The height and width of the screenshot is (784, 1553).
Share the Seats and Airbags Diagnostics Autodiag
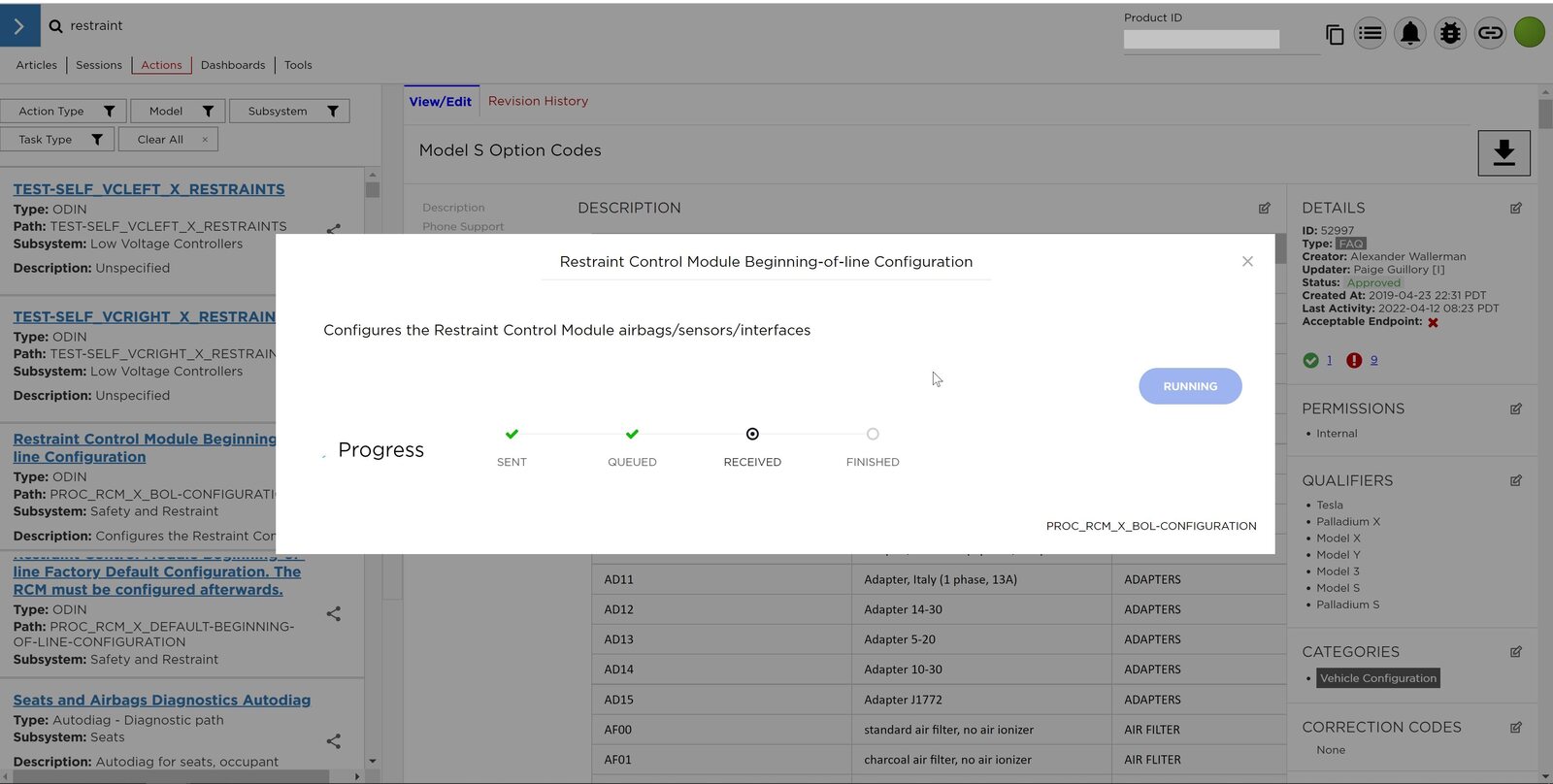click(333, 741)
